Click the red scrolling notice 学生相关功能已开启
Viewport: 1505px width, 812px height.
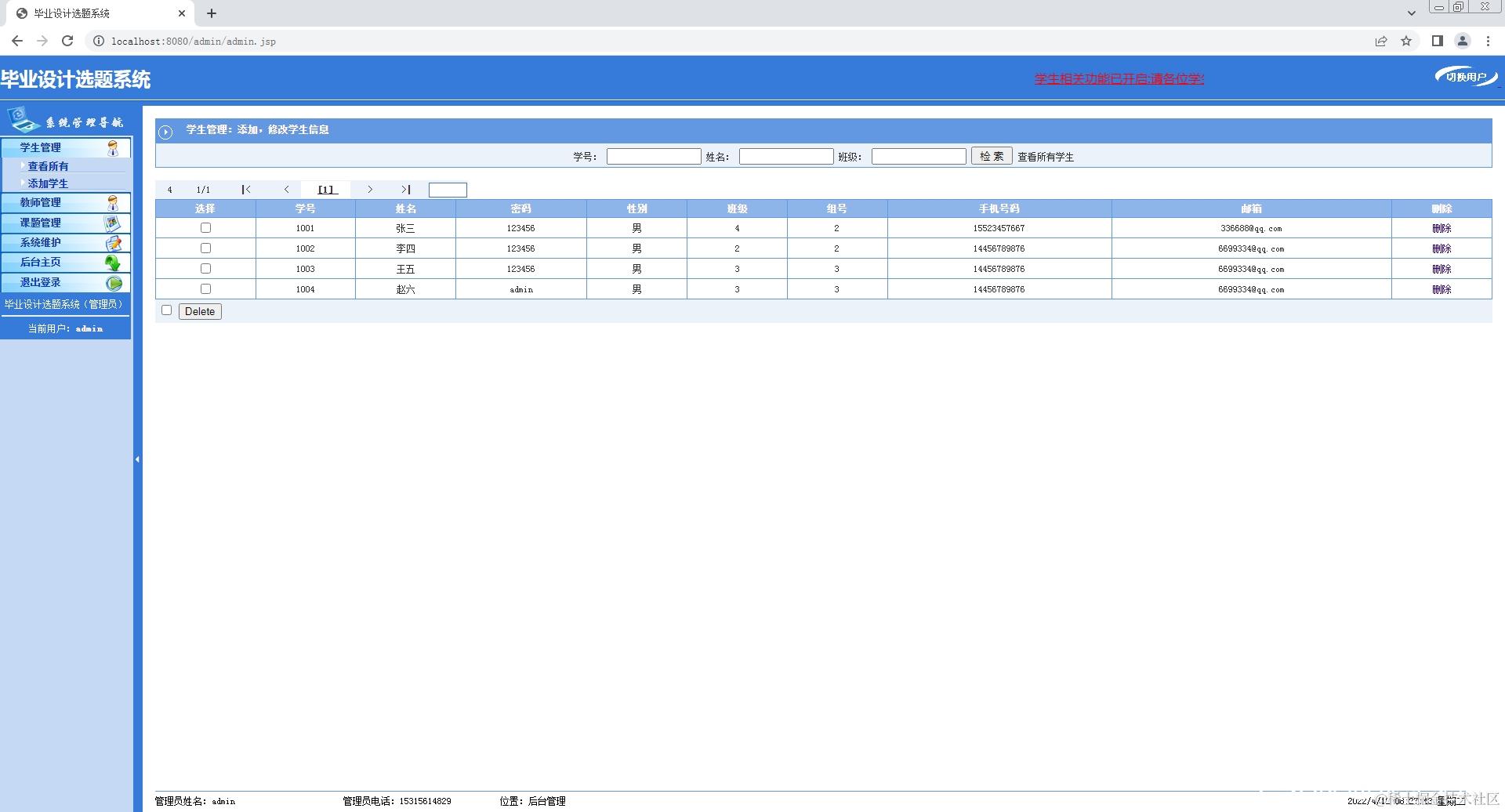[1119, 79]
